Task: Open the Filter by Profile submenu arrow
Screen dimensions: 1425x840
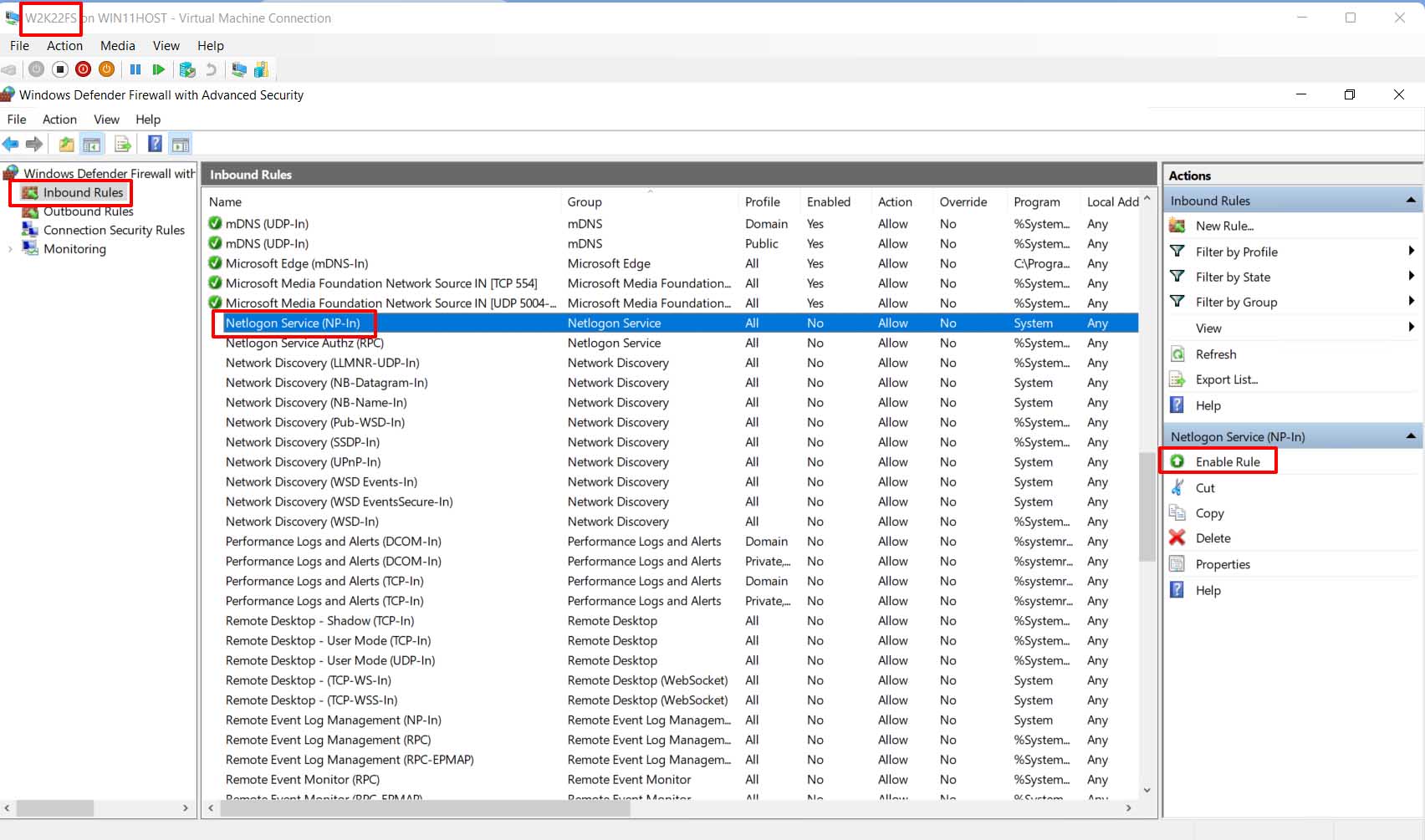Action: coord(1411,251)
